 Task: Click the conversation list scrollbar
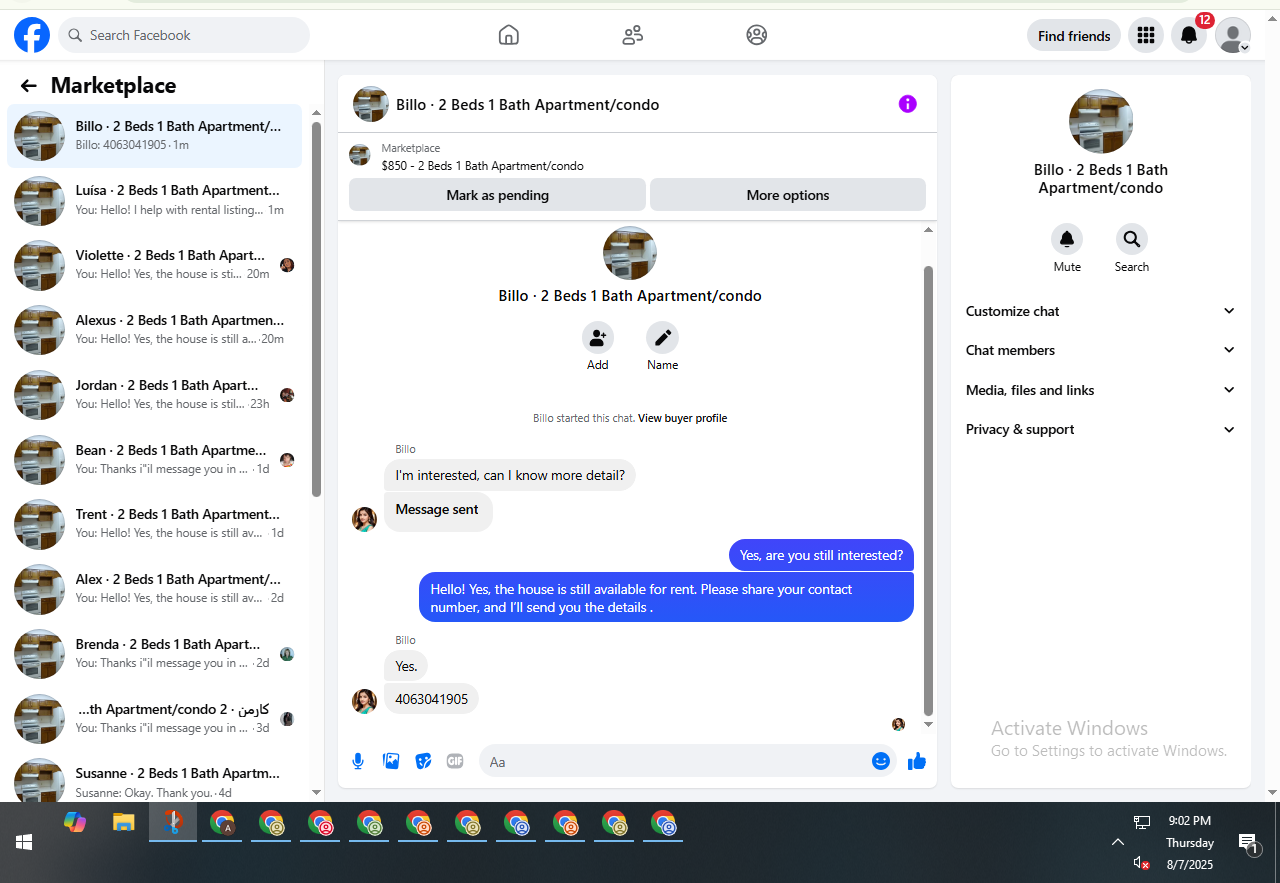point(316,309)
